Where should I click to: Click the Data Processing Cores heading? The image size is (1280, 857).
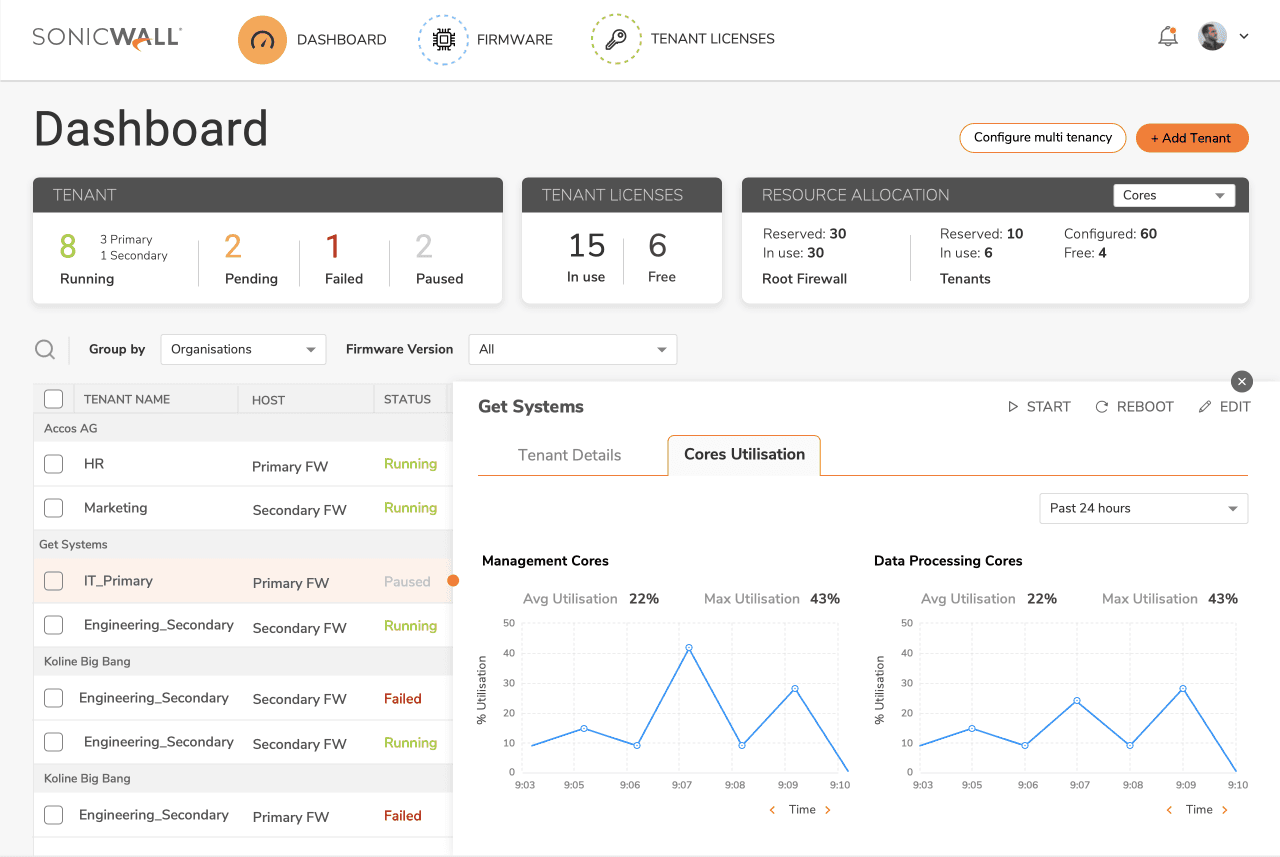click(x=948, y=561)
